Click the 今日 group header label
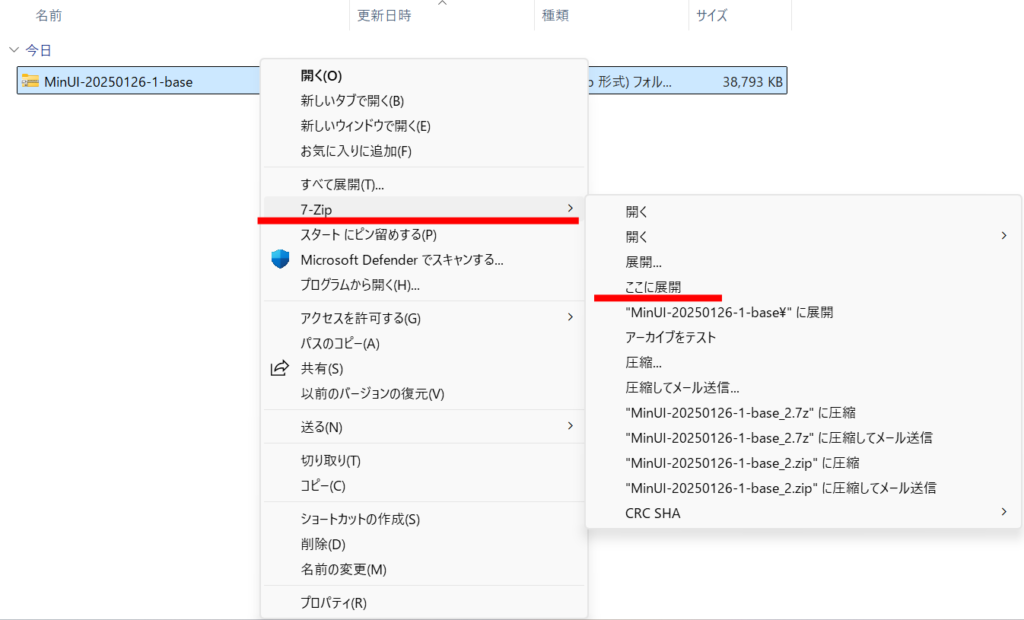The height and width of the screenshot is (620, 1024). coord(38,50)
